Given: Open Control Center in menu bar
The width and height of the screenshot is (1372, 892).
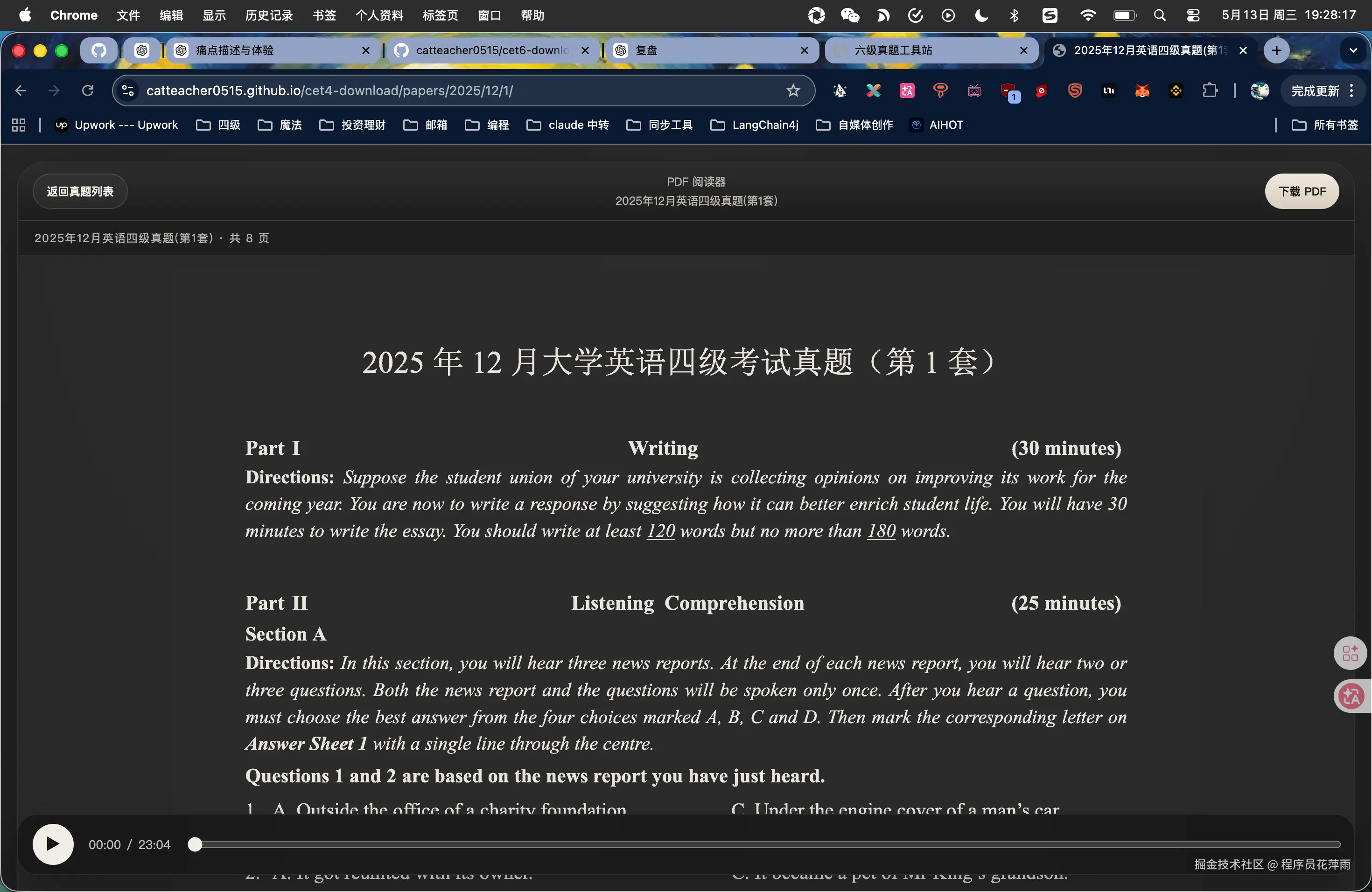Looking at the screenshot, I should (1193, 15).
